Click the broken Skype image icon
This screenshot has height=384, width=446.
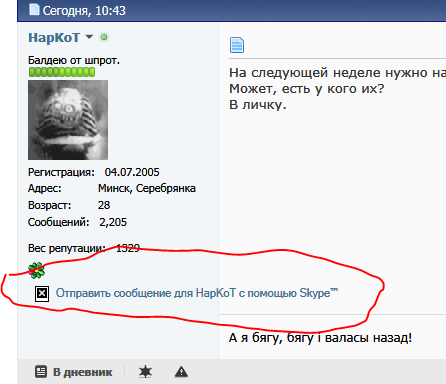[42, 294]
